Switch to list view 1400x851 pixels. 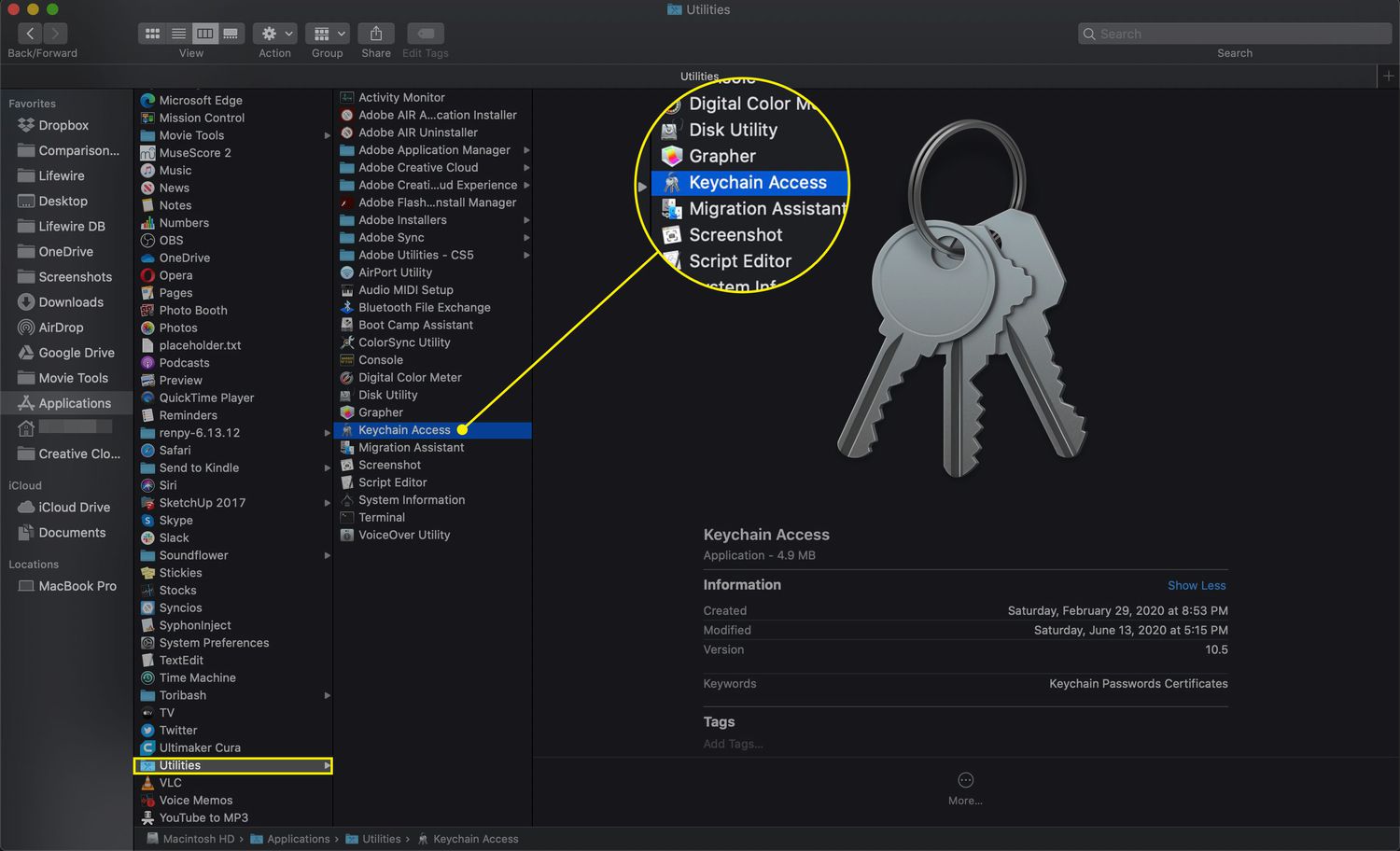tap(178, 34)
